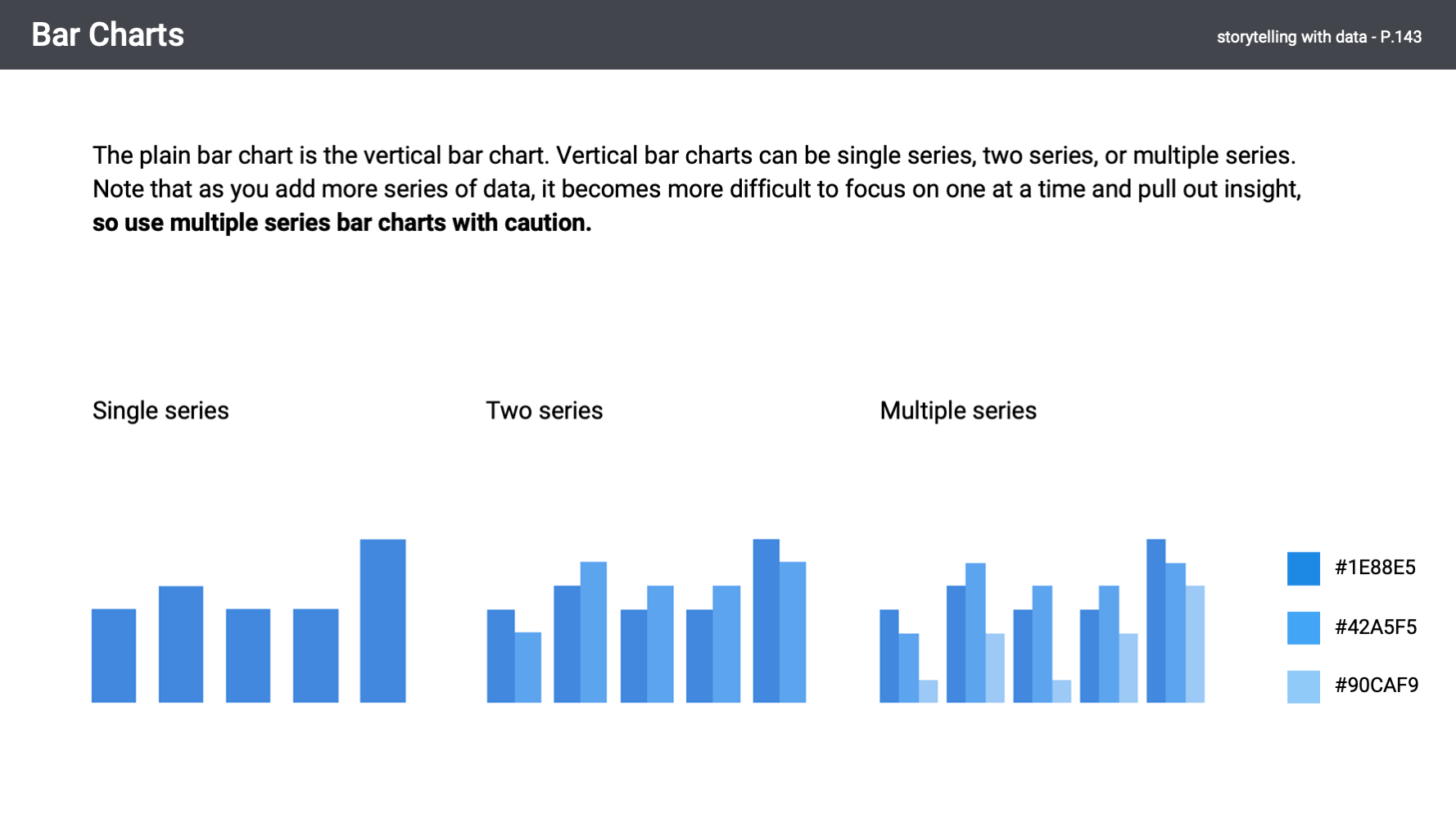1456x819 pixels.
Task: Click the tallest bar in Single series chart
Action: point(382,620)
